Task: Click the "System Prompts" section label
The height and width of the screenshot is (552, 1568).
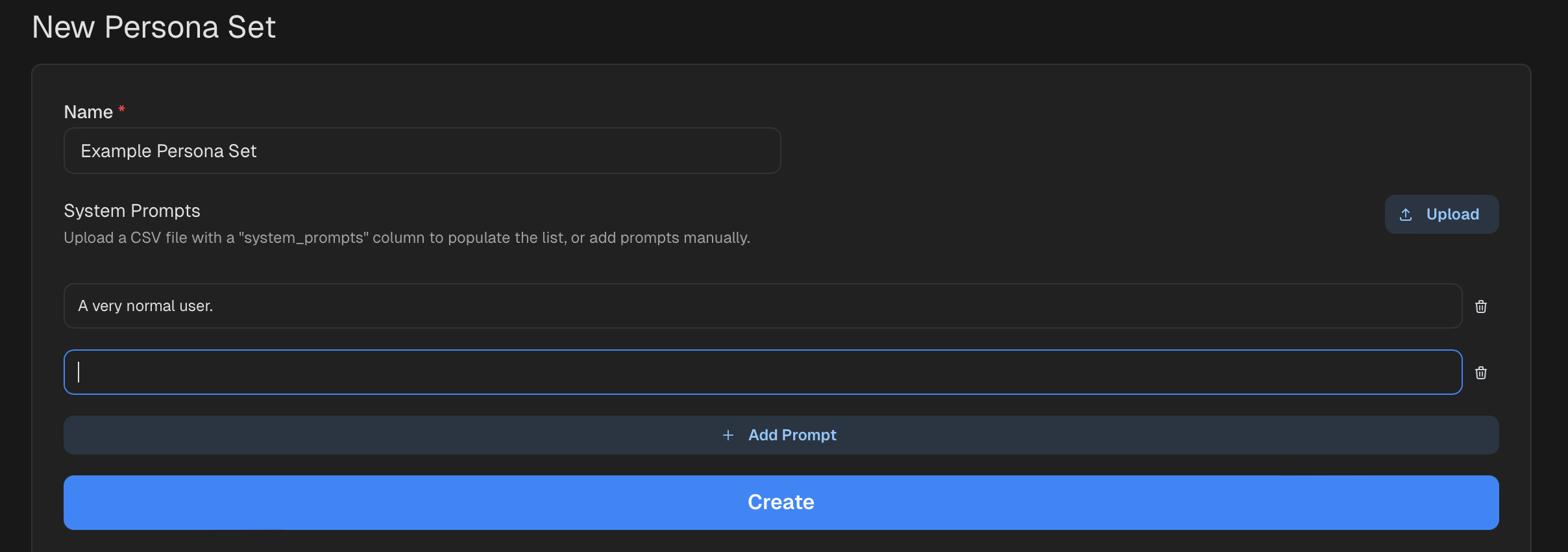Action: 132,211
